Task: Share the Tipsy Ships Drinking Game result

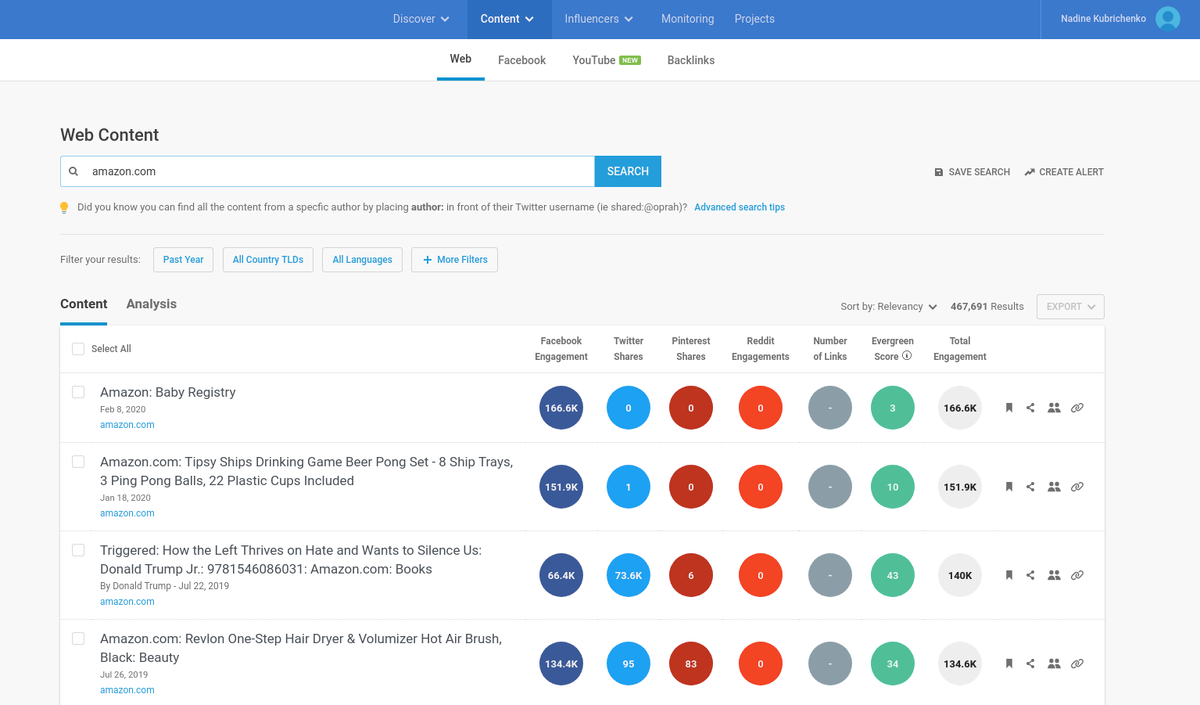Action: pyautogui.click(x=1031, y=487)
